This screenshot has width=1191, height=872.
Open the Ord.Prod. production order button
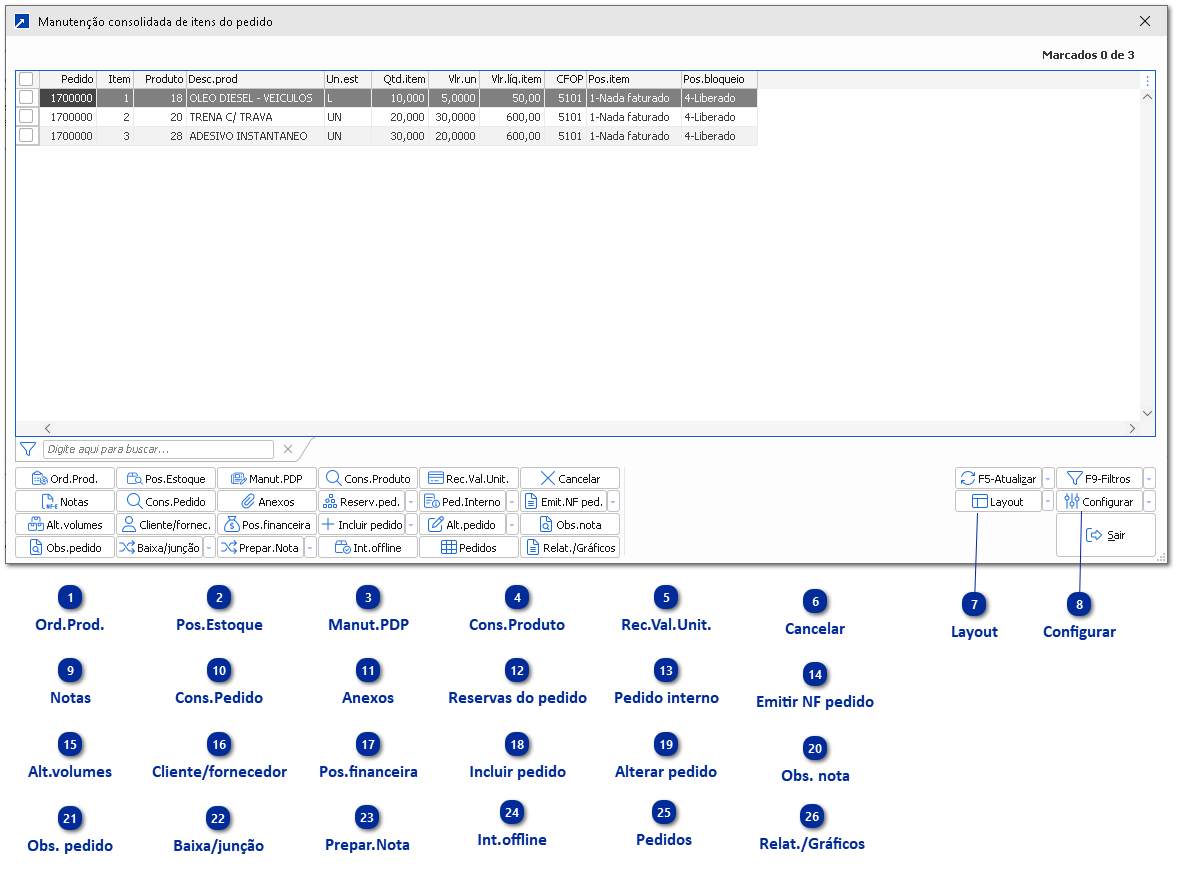coord(65,479)
